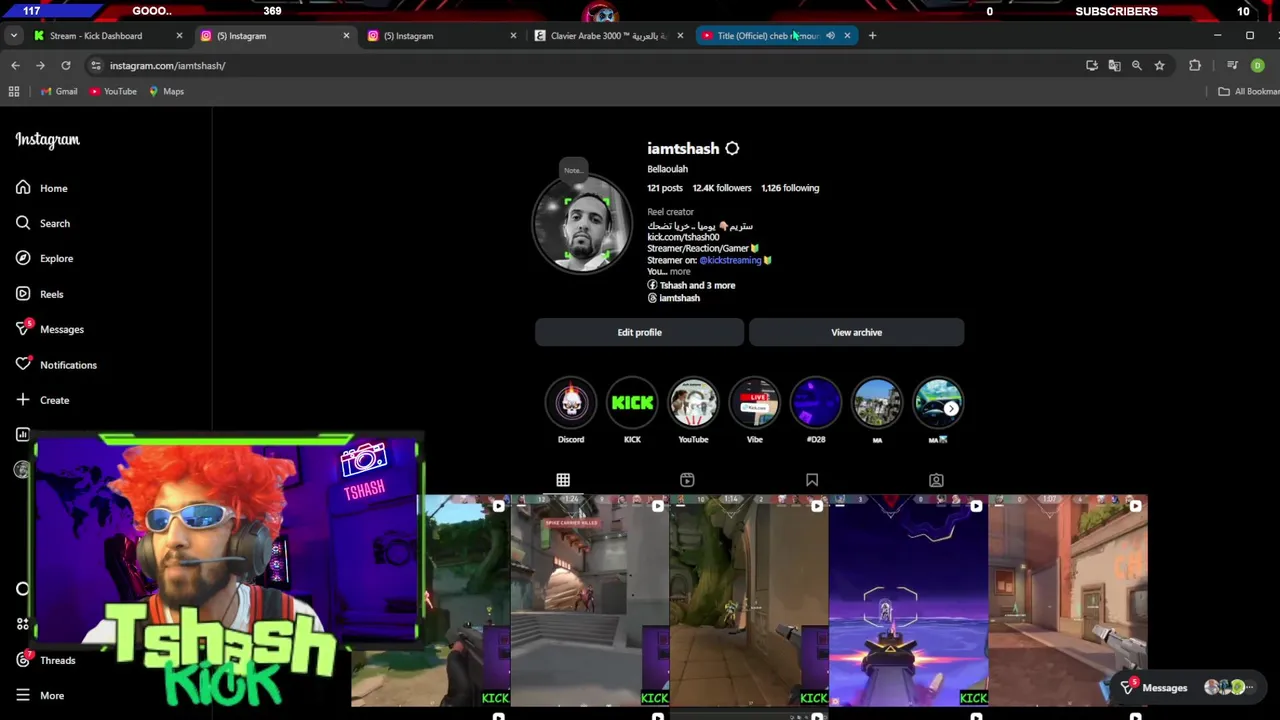Switch to the Tagged photos tab

pyautogui.click(x=936, y=480)
